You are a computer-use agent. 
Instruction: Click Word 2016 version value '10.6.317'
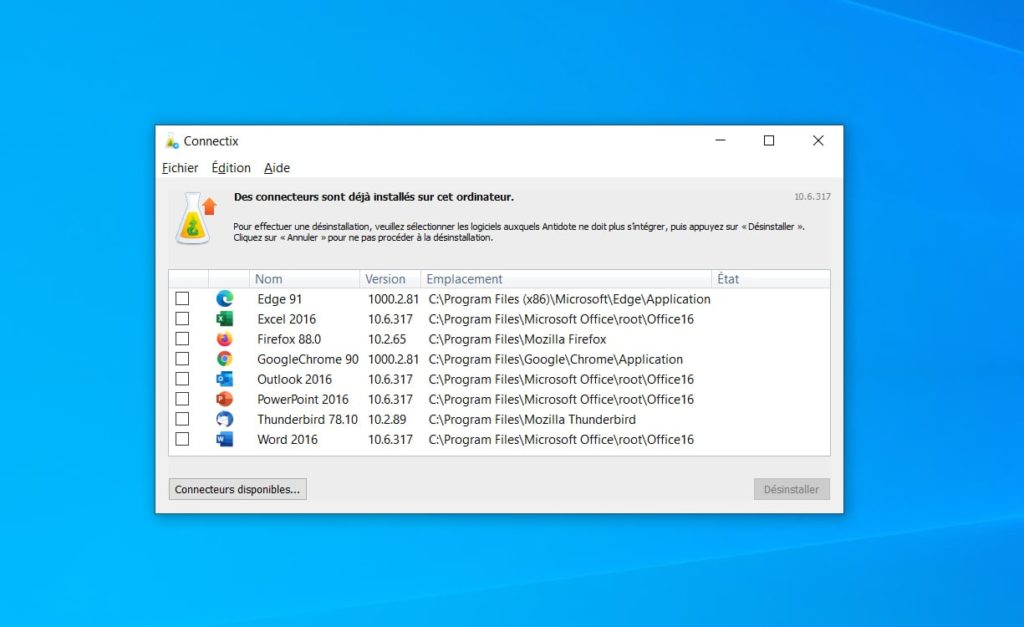(x=391, y=440)
